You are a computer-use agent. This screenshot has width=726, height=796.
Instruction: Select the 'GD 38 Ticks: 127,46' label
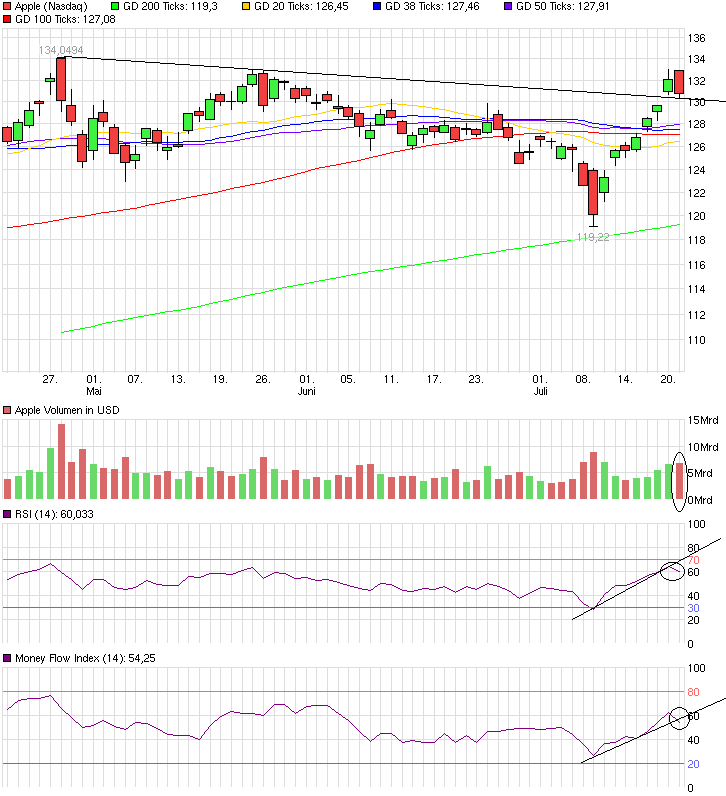432,7
